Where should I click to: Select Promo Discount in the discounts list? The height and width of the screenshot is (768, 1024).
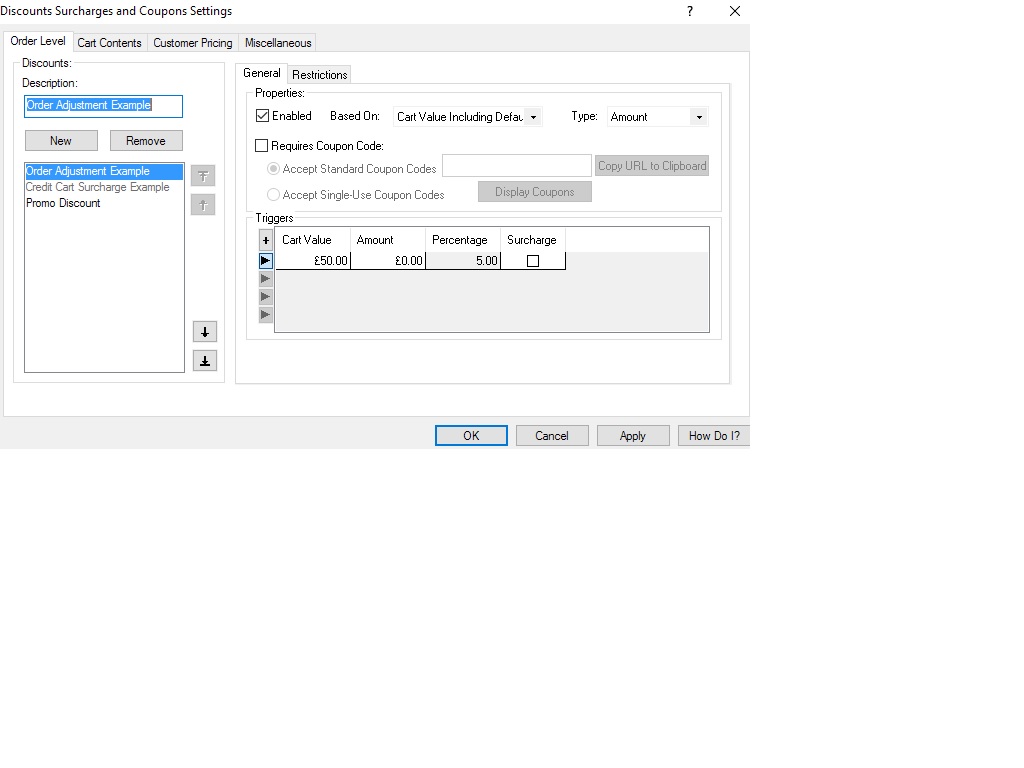64,203
